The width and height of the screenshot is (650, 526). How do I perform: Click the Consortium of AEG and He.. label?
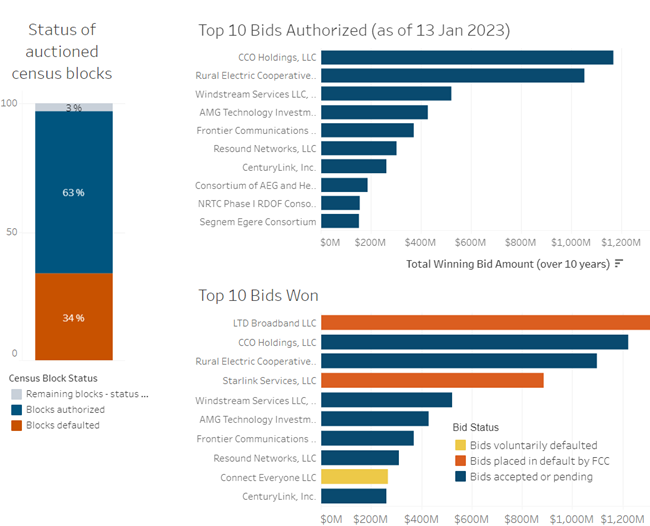tap(255, 185)
